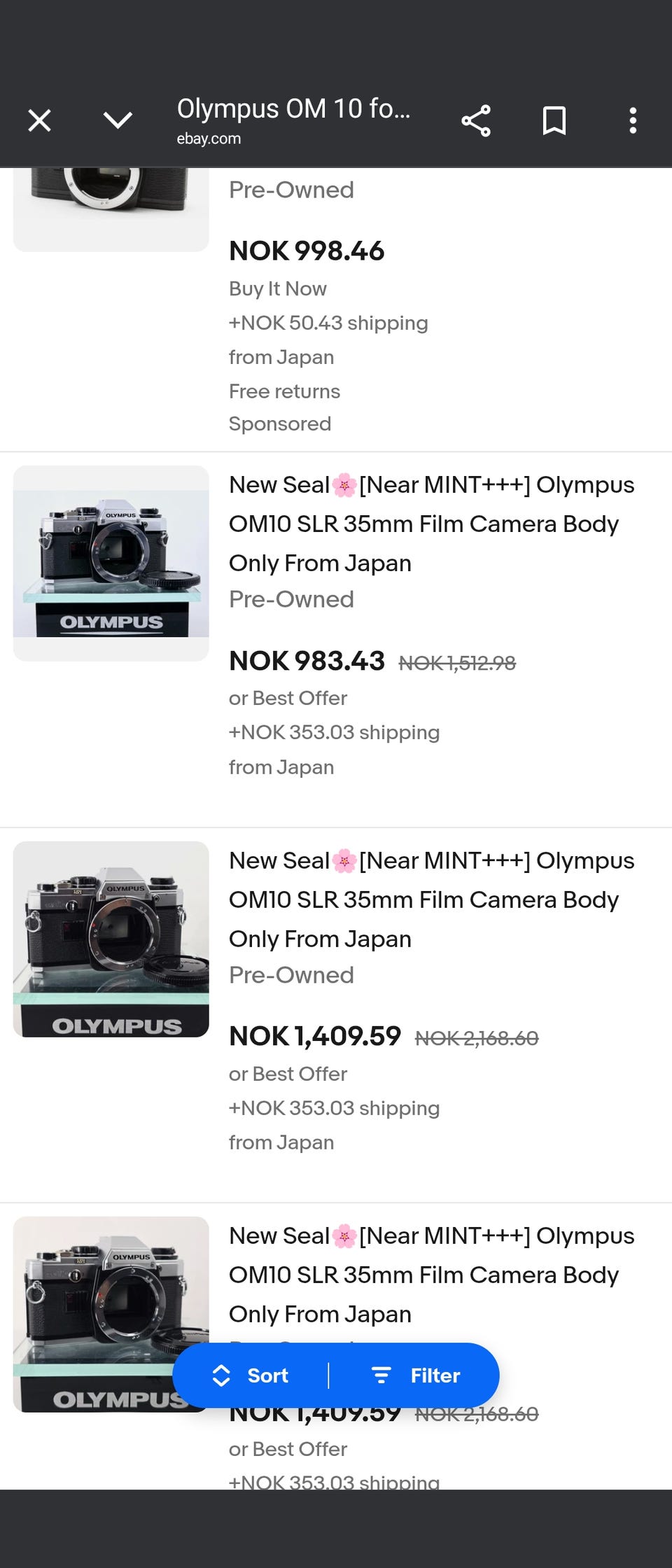Viewport: 672px width, 1568px height.
Task: Tap thumbnail of first NOK 1,409.59 camera
Action: pos(111,939)
